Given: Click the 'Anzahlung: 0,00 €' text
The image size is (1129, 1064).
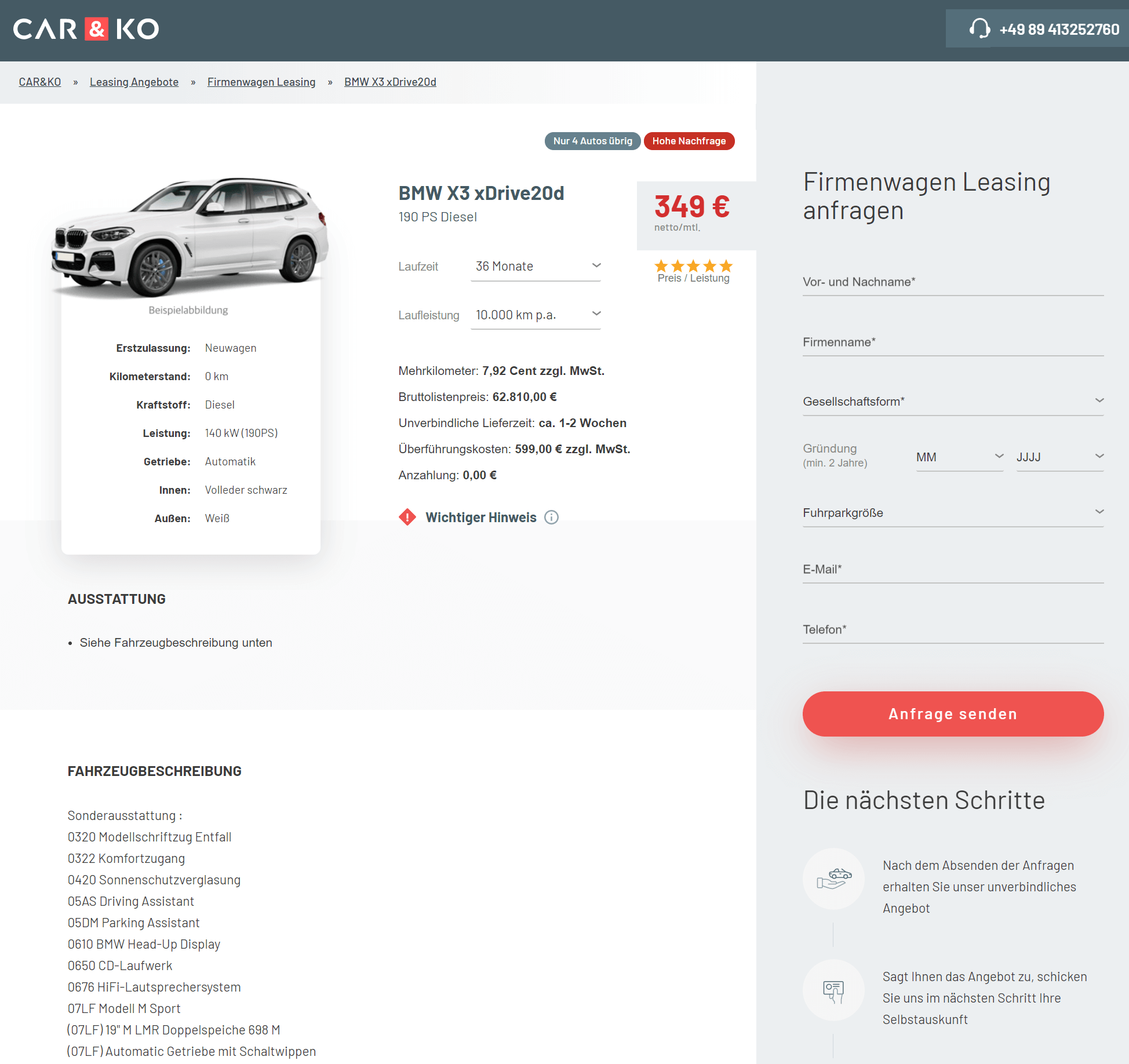Looking at the screenshot, I should pyautogui.click(x=447, y=475).
